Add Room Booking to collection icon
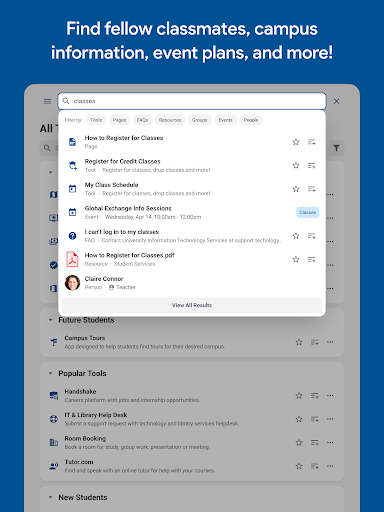384x512 pixels. [x=315, y=443]
